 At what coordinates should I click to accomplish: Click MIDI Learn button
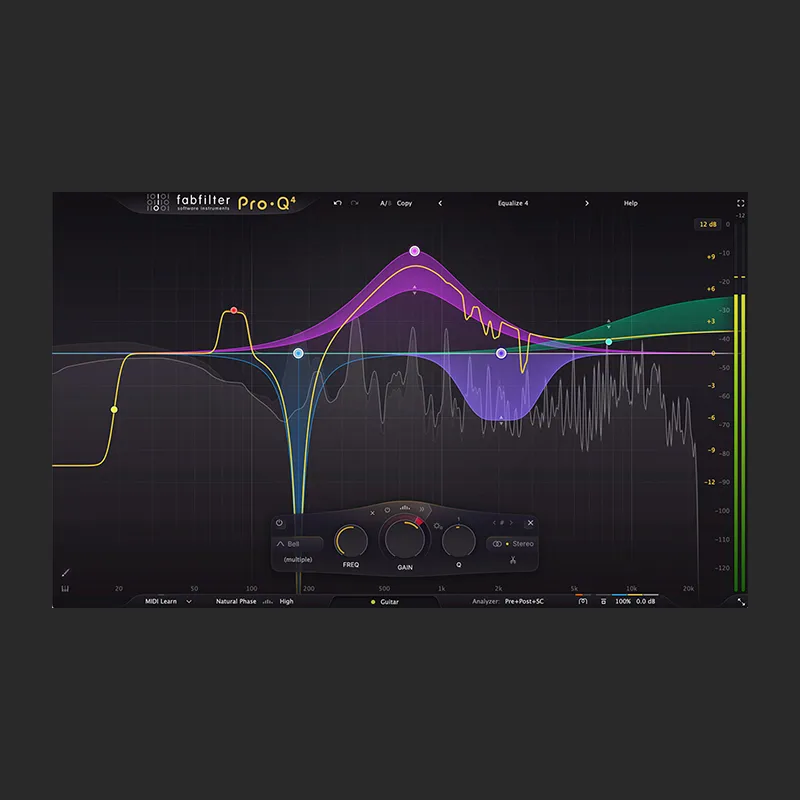tap(161, 602)
